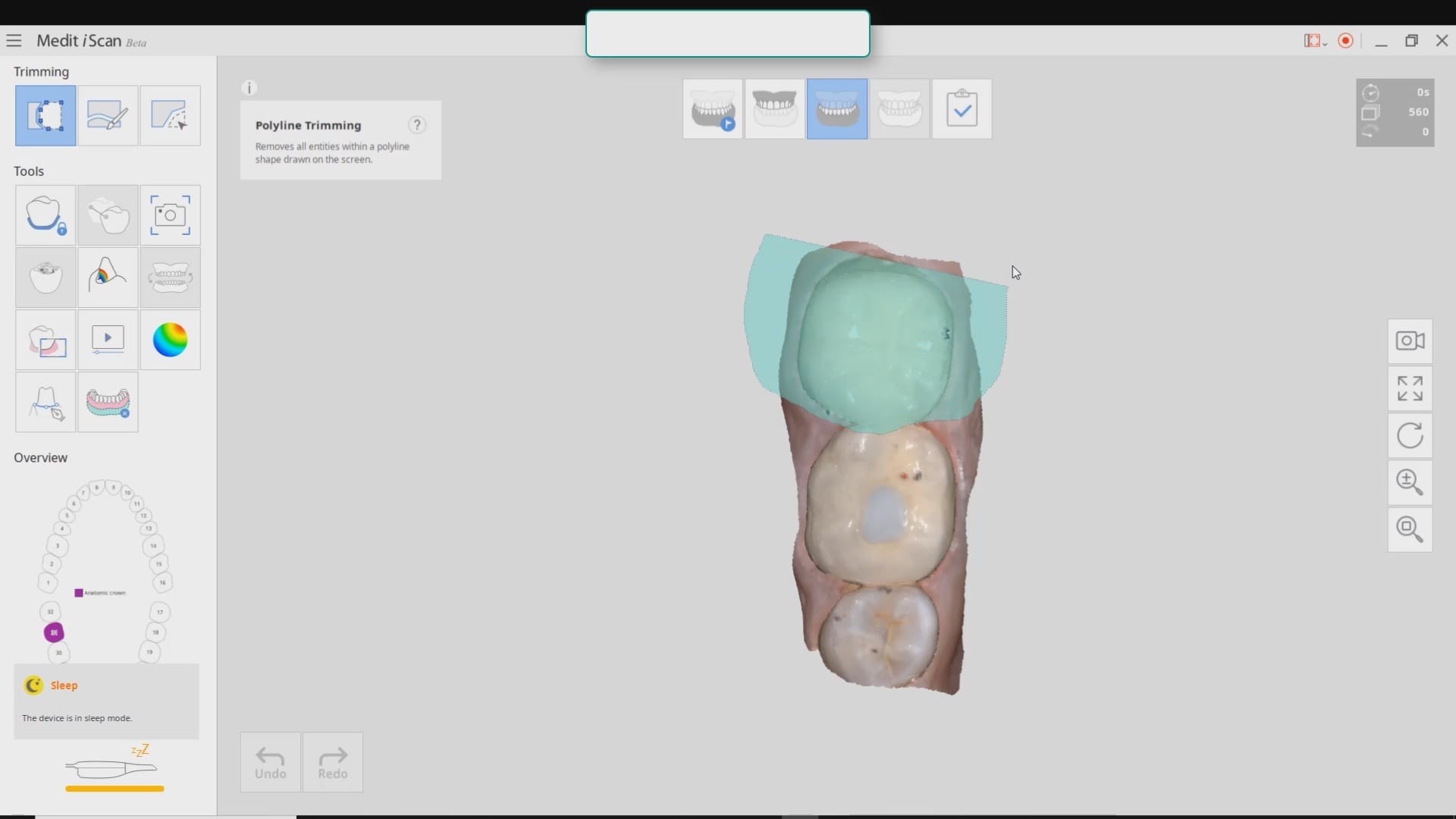Switch to the maxilla scan stage tab
Image resolution: width=1456 pixels, height=819 pixels.
[774, 109]
